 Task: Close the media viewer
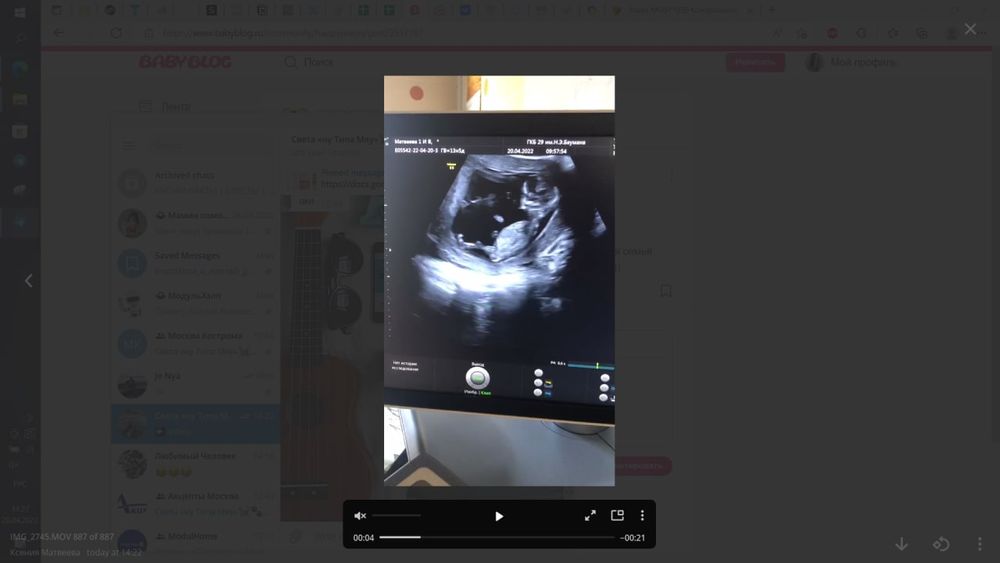point(970,29)
